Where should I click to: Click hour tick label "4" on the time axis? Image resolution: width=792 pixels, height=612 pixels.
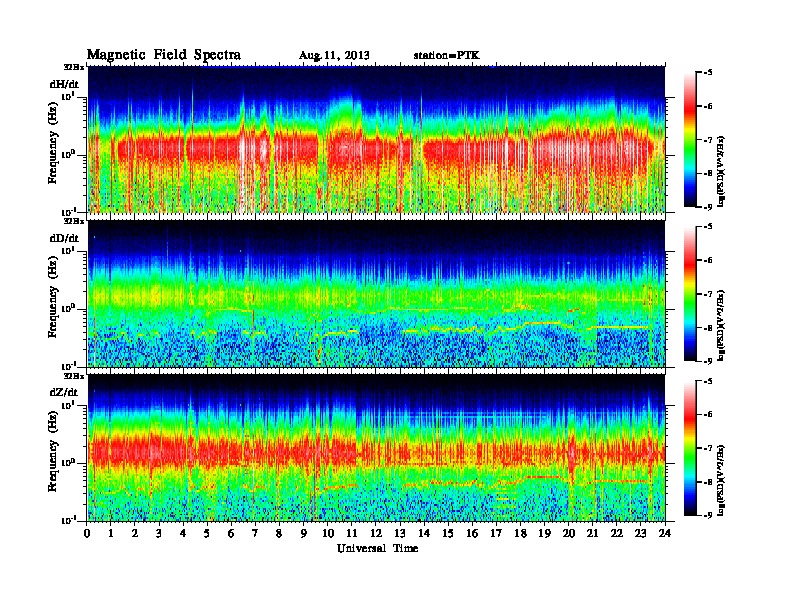click(183, 534)
